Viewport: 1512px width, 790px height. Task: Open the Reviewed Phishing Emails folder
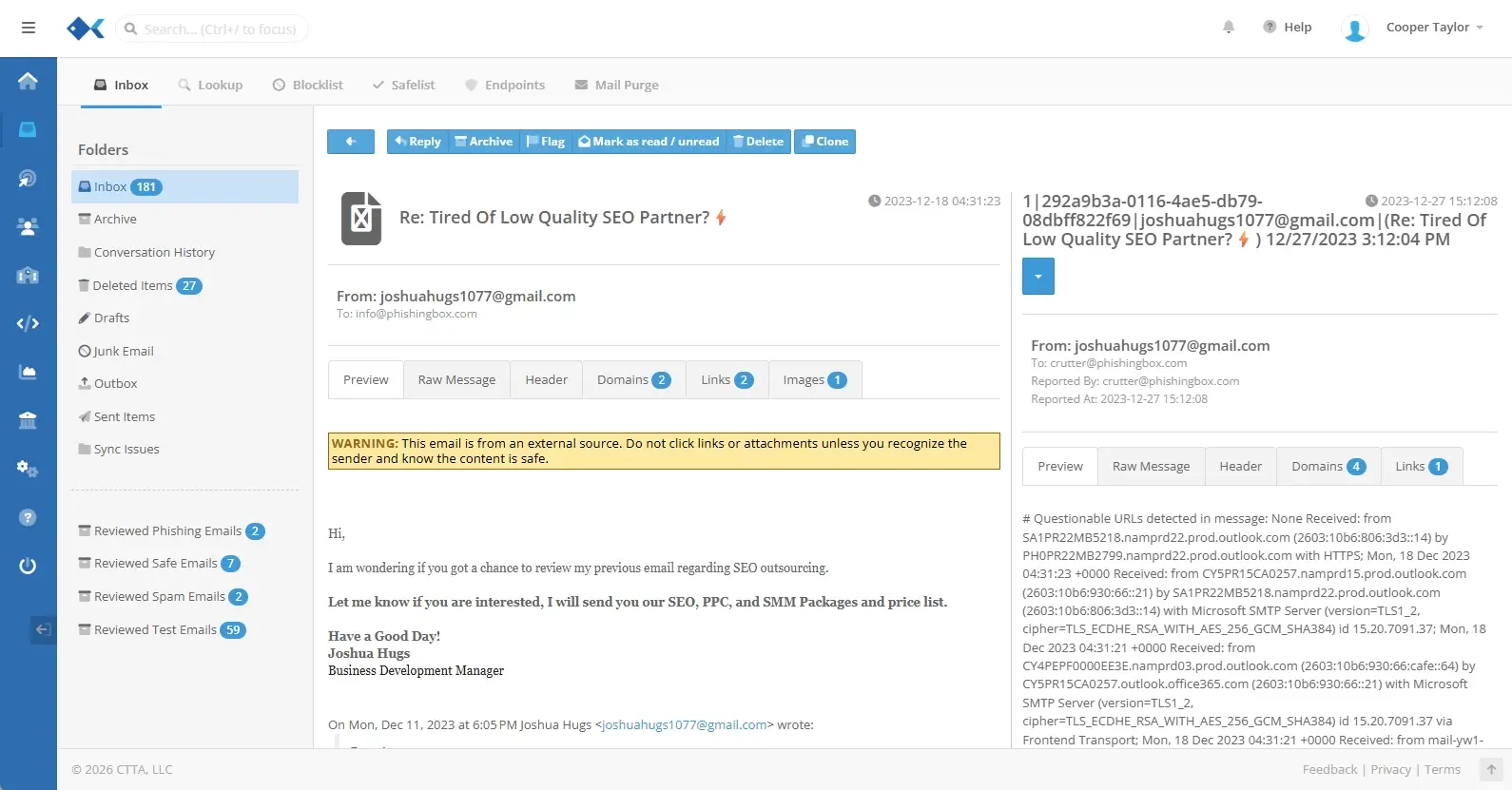[167, 531]
